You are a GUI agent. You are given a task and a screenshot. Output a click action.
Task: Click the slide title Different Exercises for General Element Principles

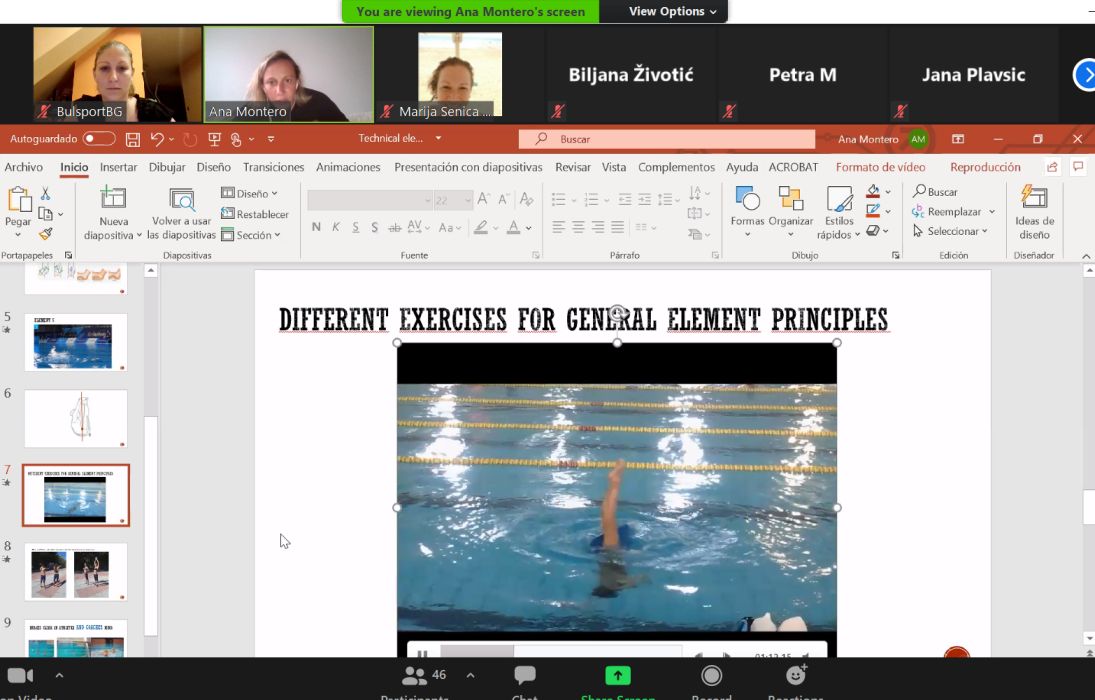tap(584, 320)
